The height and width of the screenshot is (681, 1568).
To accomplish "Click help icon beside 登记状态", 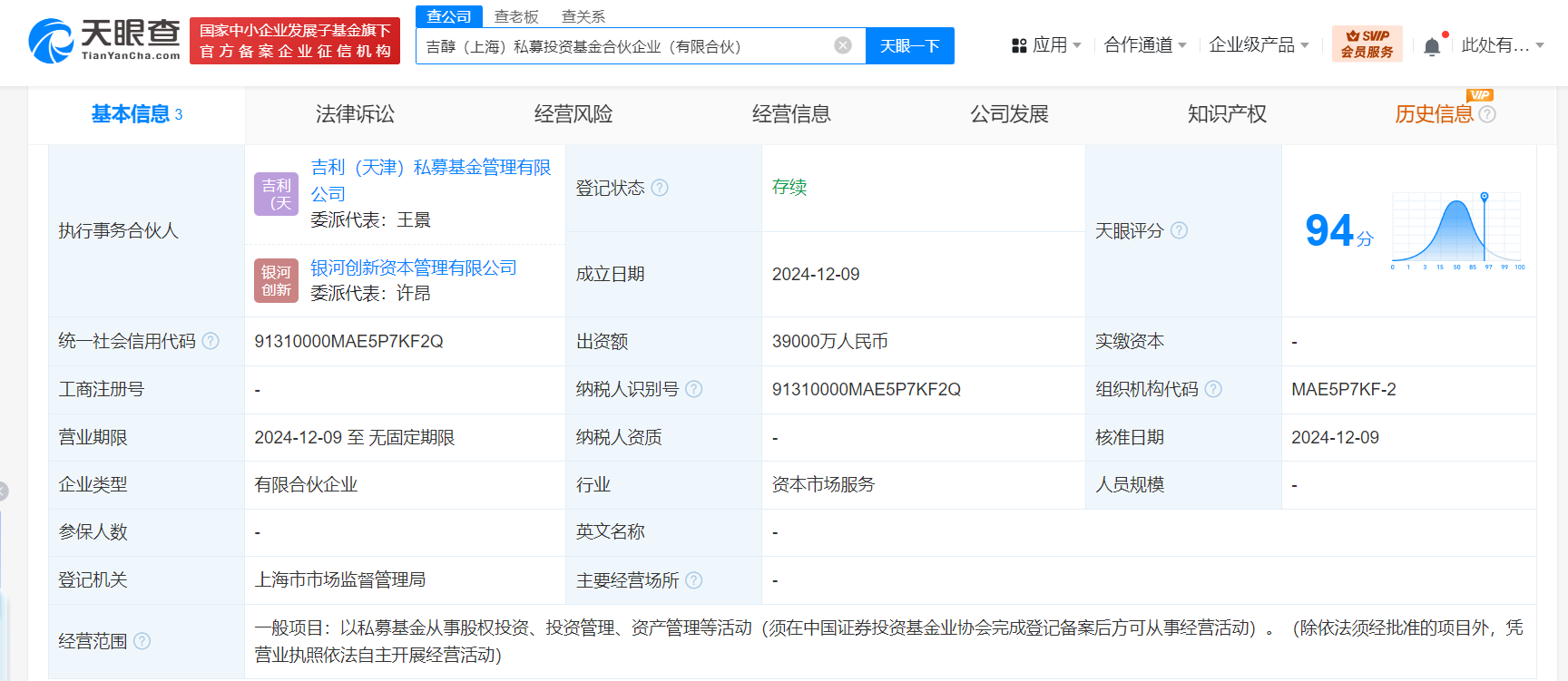I will (x=660, y=188).
